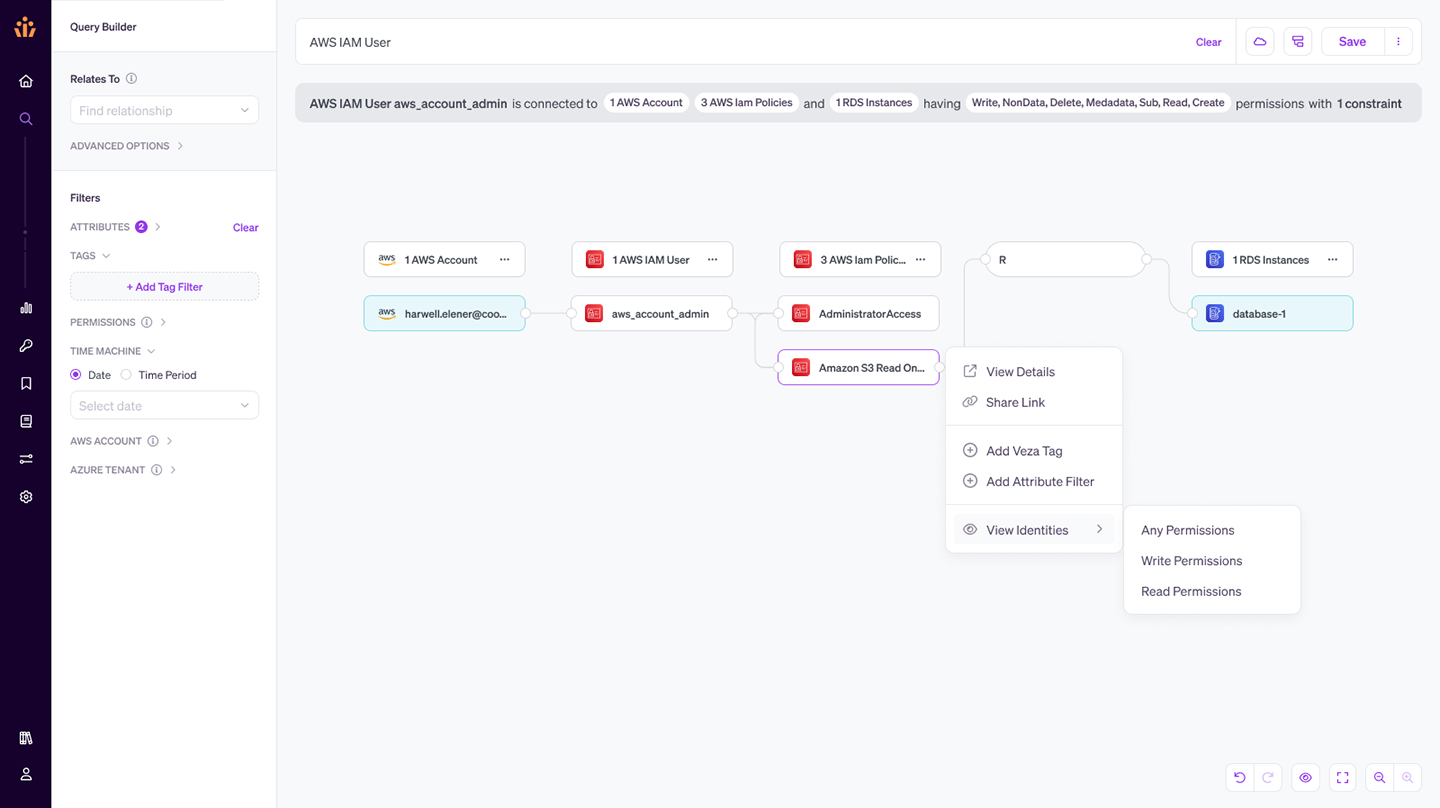
Task: Click the AWS Account filter info icon
Action: coord(153,441)
